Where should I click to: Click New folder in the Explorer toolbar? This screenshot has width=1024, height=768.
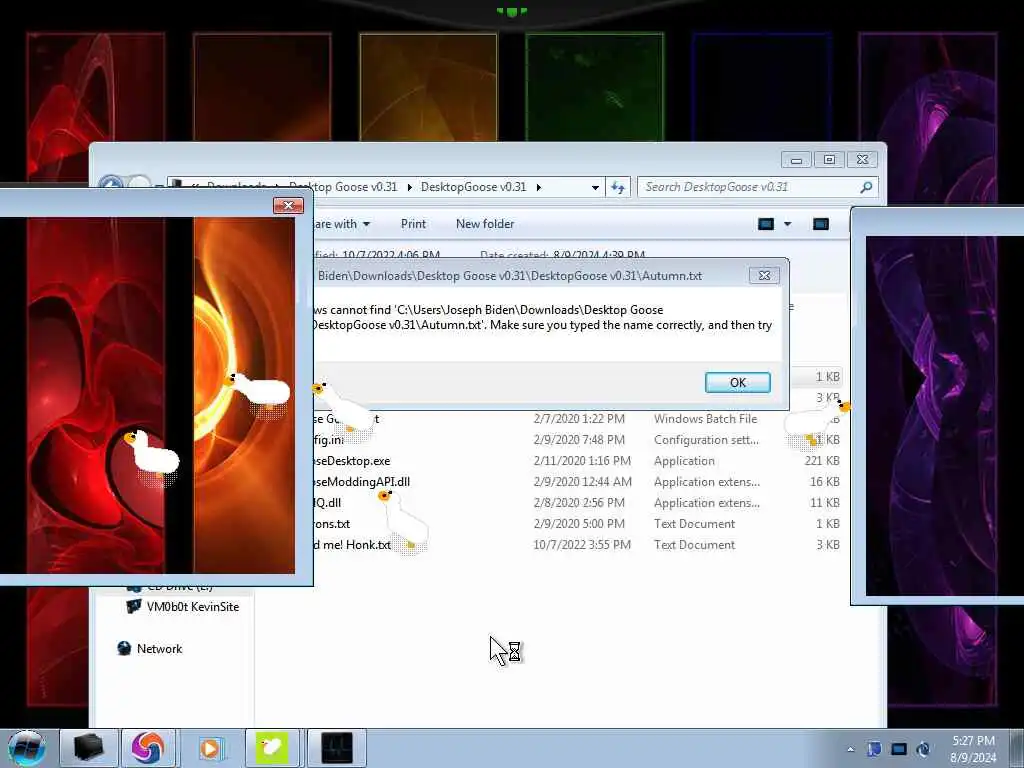pos(485,224)
